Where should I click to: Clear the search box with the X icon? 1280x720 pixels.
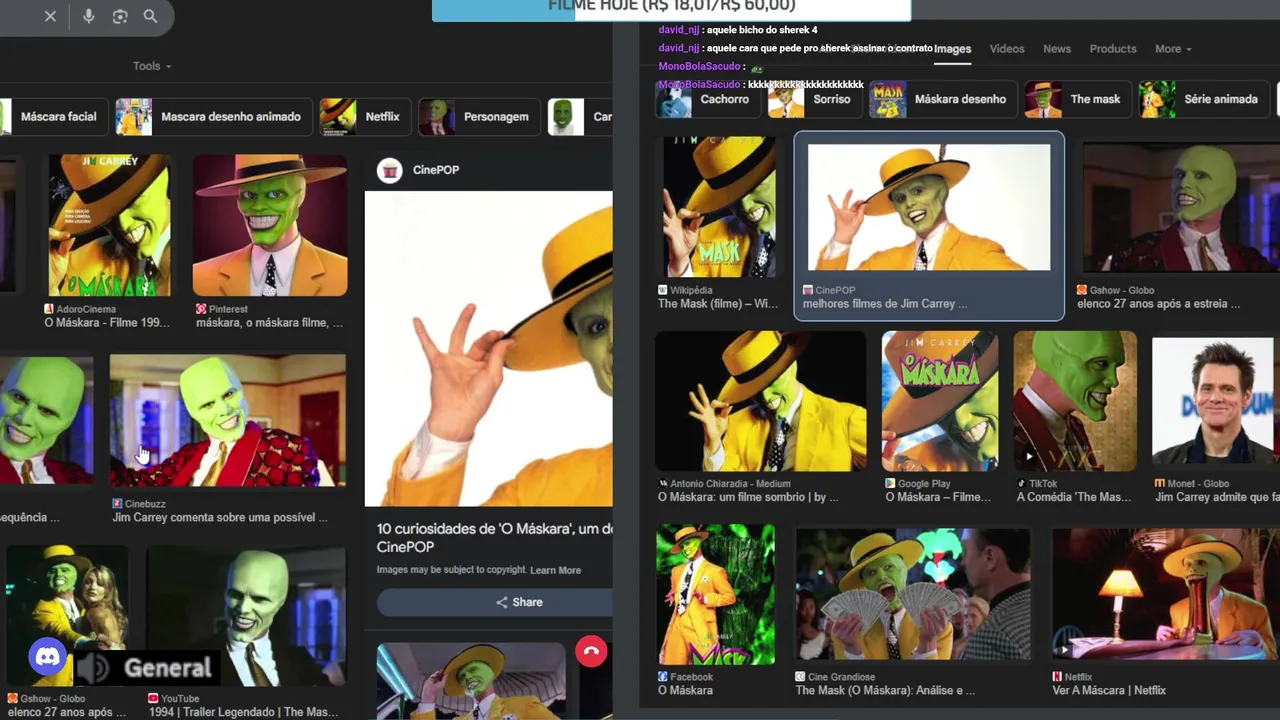[x=50, y=17]
